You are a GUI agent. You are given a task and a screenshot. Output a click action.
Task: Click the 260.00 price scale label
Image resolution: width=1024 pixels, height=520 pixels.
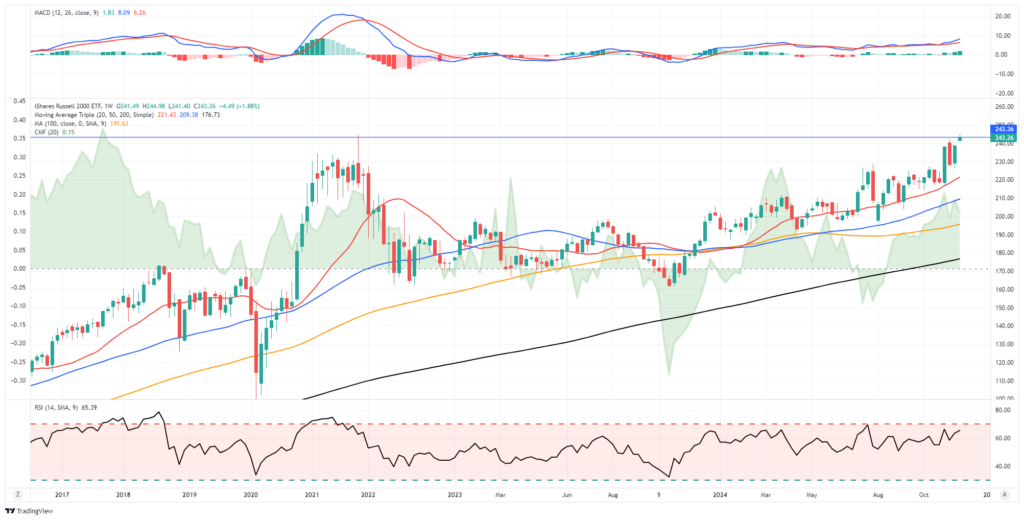(x=1003, y=106)
